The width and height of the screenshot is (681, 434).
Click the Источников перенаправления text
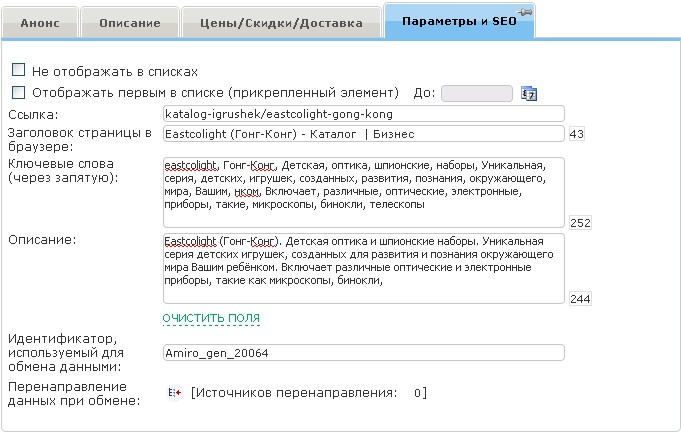(x=294, y=393)
